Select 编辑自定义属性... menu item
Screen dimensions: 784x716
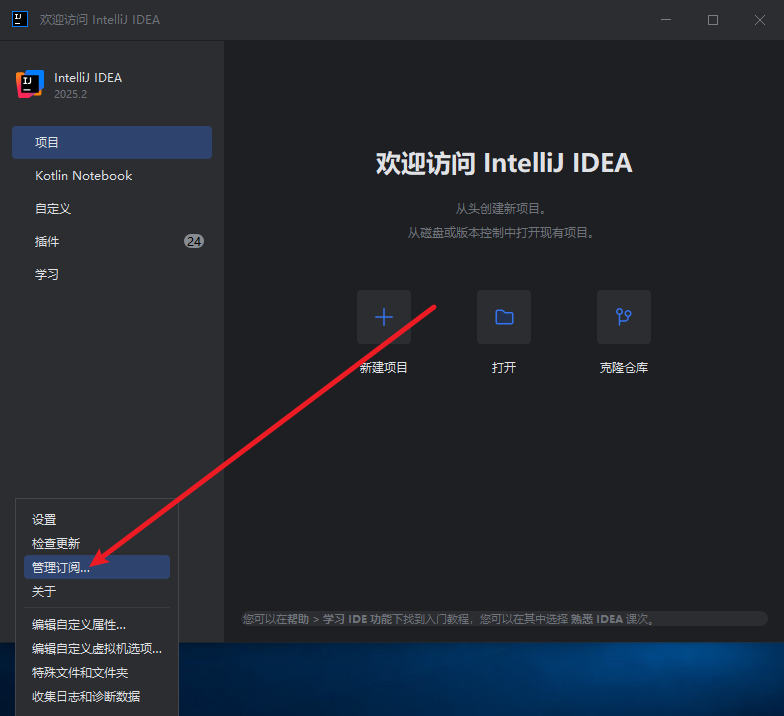pyautogui.click(x=97, y=624)
